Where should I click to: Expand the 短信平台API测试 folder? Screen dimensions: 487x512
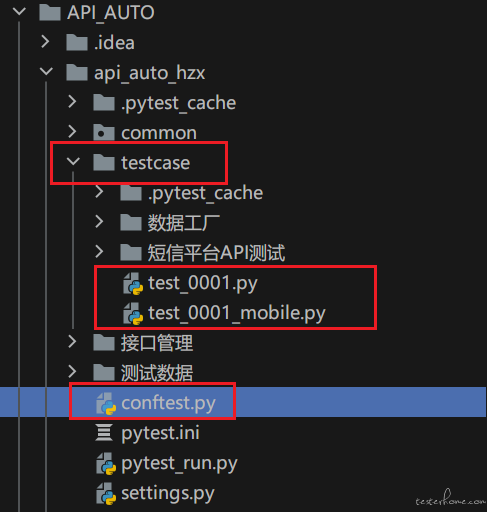[x=99, y=251]
